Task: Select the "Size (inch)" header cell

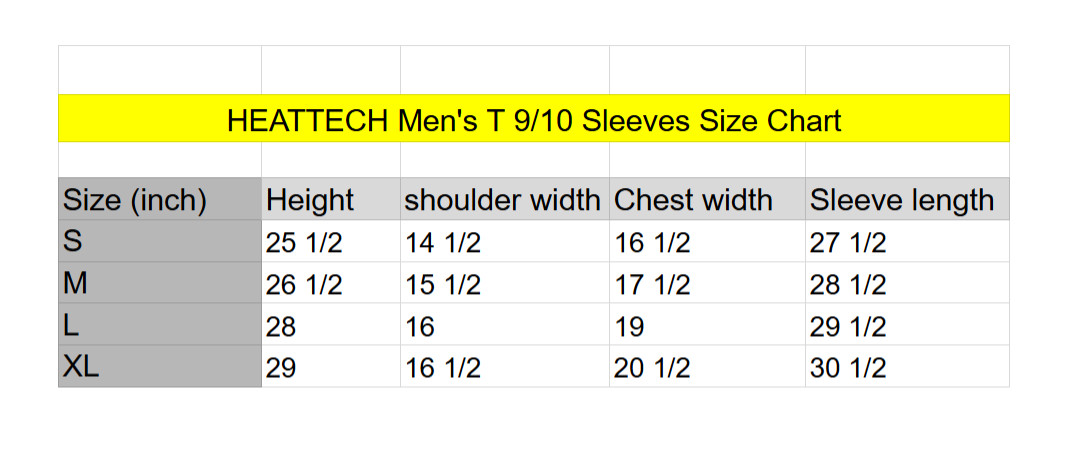Action: 159,200
